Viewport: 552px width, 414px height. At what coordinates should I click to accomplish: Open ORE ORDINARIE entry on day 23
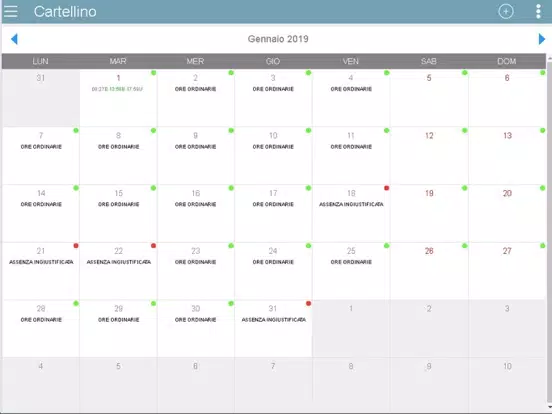195,262
